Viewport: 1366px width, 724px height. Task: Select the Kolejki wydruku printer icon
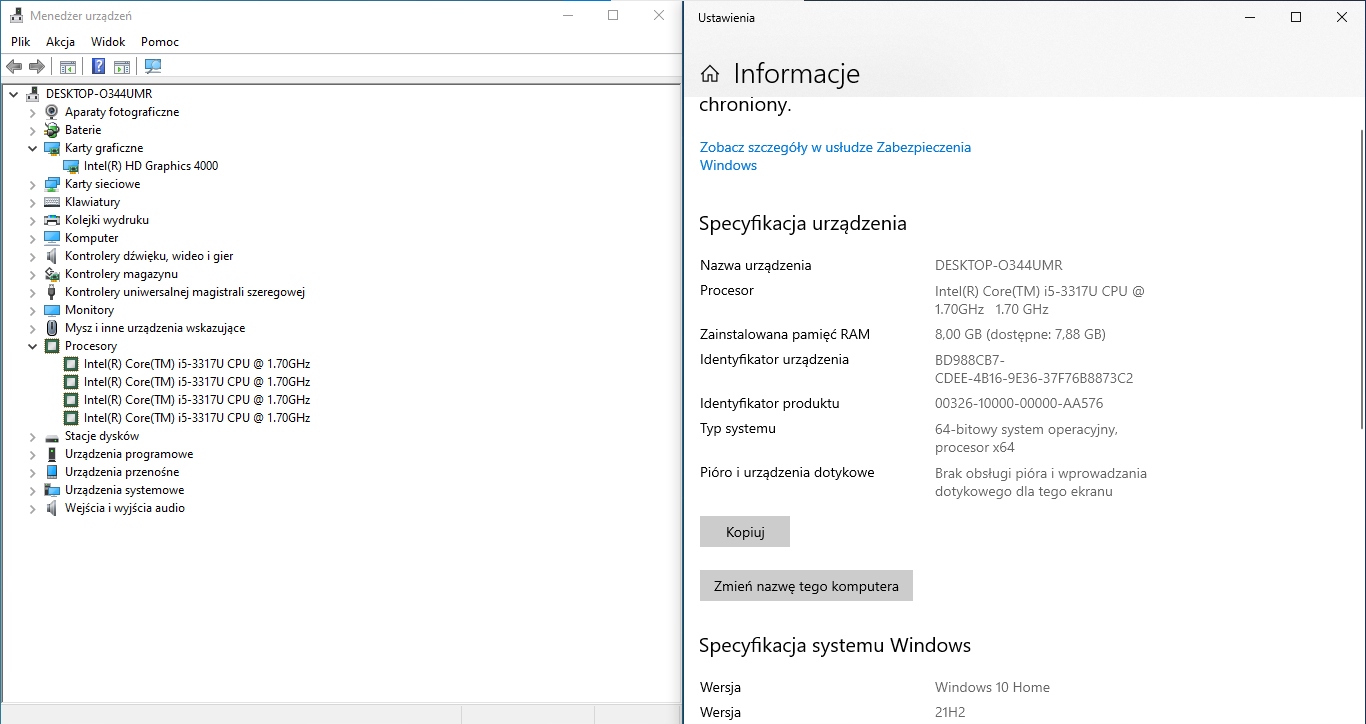click(x=52, y=220)
